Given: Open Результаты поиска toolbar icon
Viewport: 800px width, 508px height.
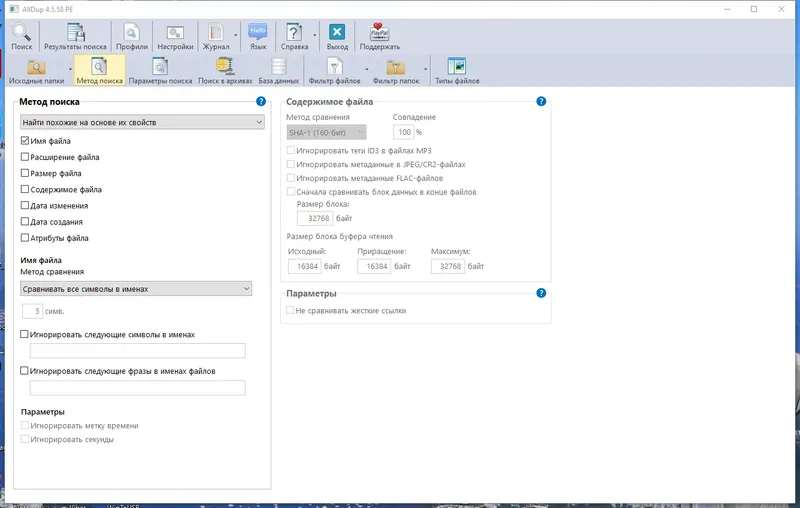Looking at the screenshot, I should [75, 37].
